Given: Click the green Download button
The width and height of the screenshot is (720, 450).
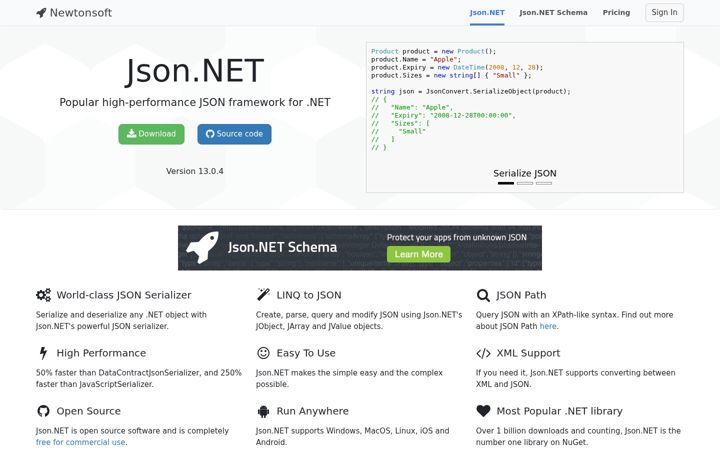Looking at the screenshot, I should [152, 134].
